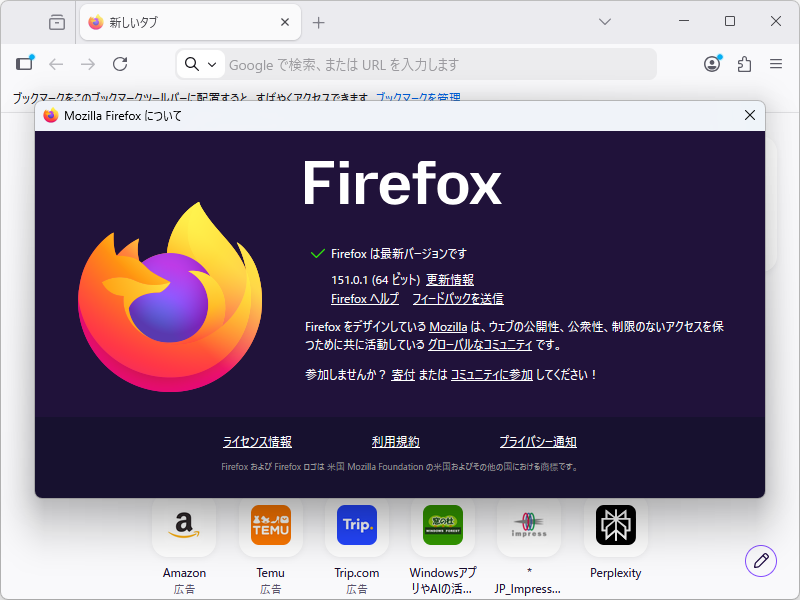The image size is (800, 600).
Task: Open the 更新情報 release notes link
Action: pos(450,280)
